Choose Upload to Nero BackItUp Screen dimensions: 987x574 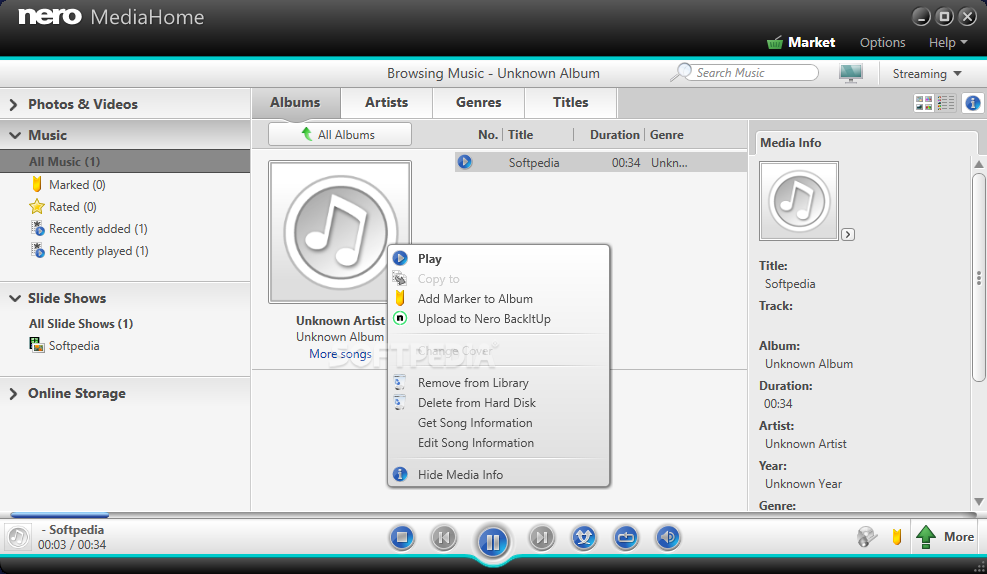pos(484,319)
